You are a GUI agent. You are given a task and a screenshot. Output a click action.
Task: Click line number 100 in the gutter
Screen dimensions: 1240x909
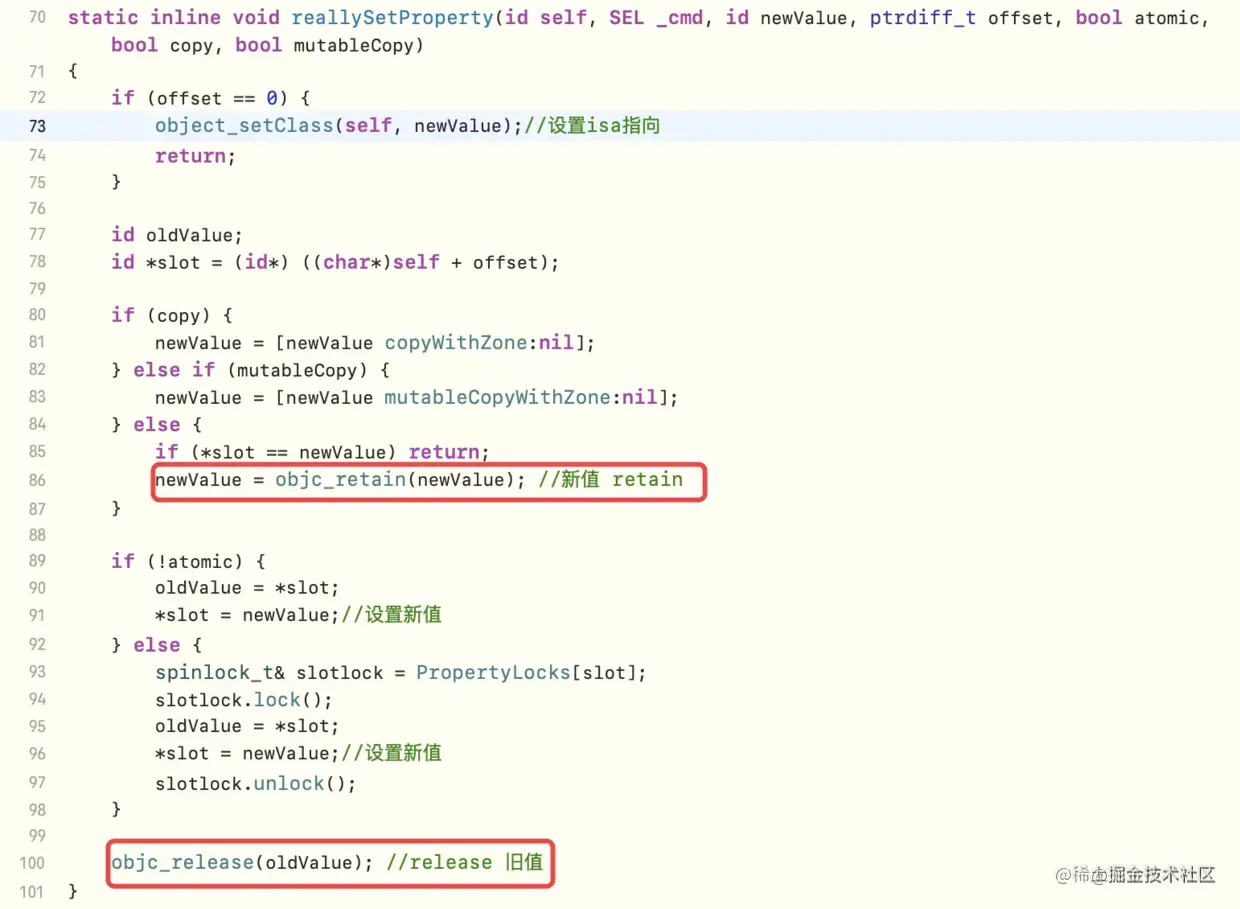[x=33, y=863]
